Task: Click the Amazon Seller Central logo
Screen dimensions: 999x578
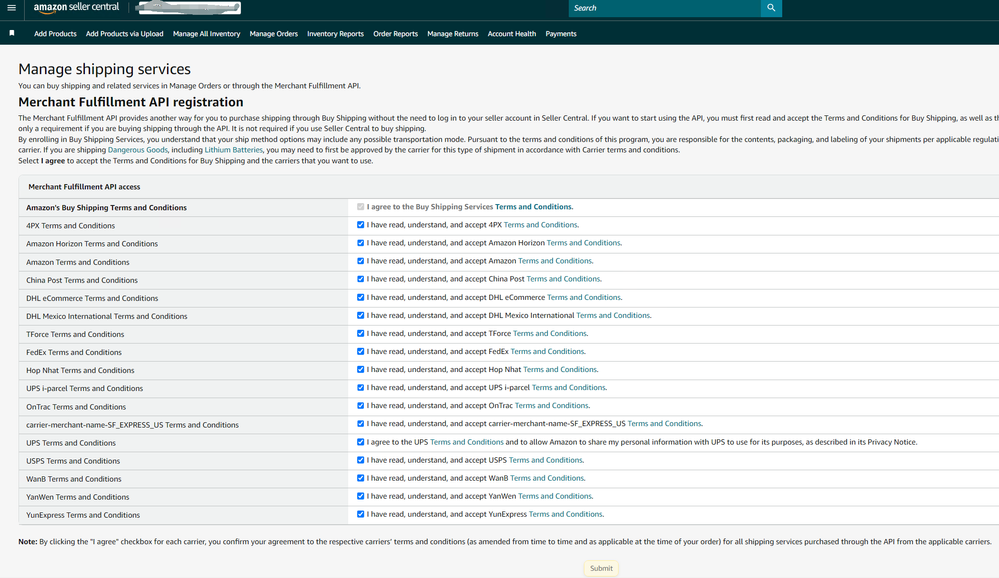Action: pos(76,8)
